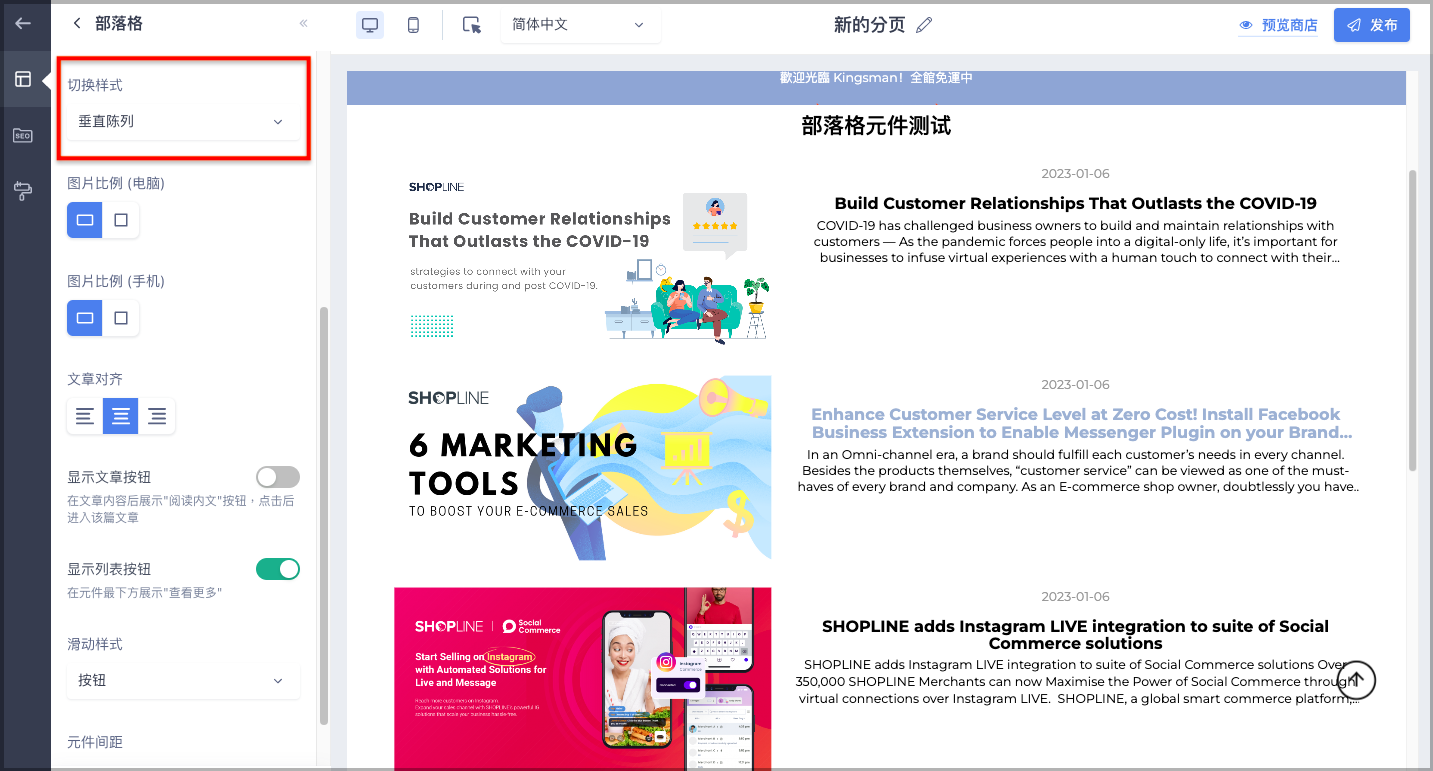Click the 发布 publish button
This screenshot has width=1433, height=771.
point(1372,25)
